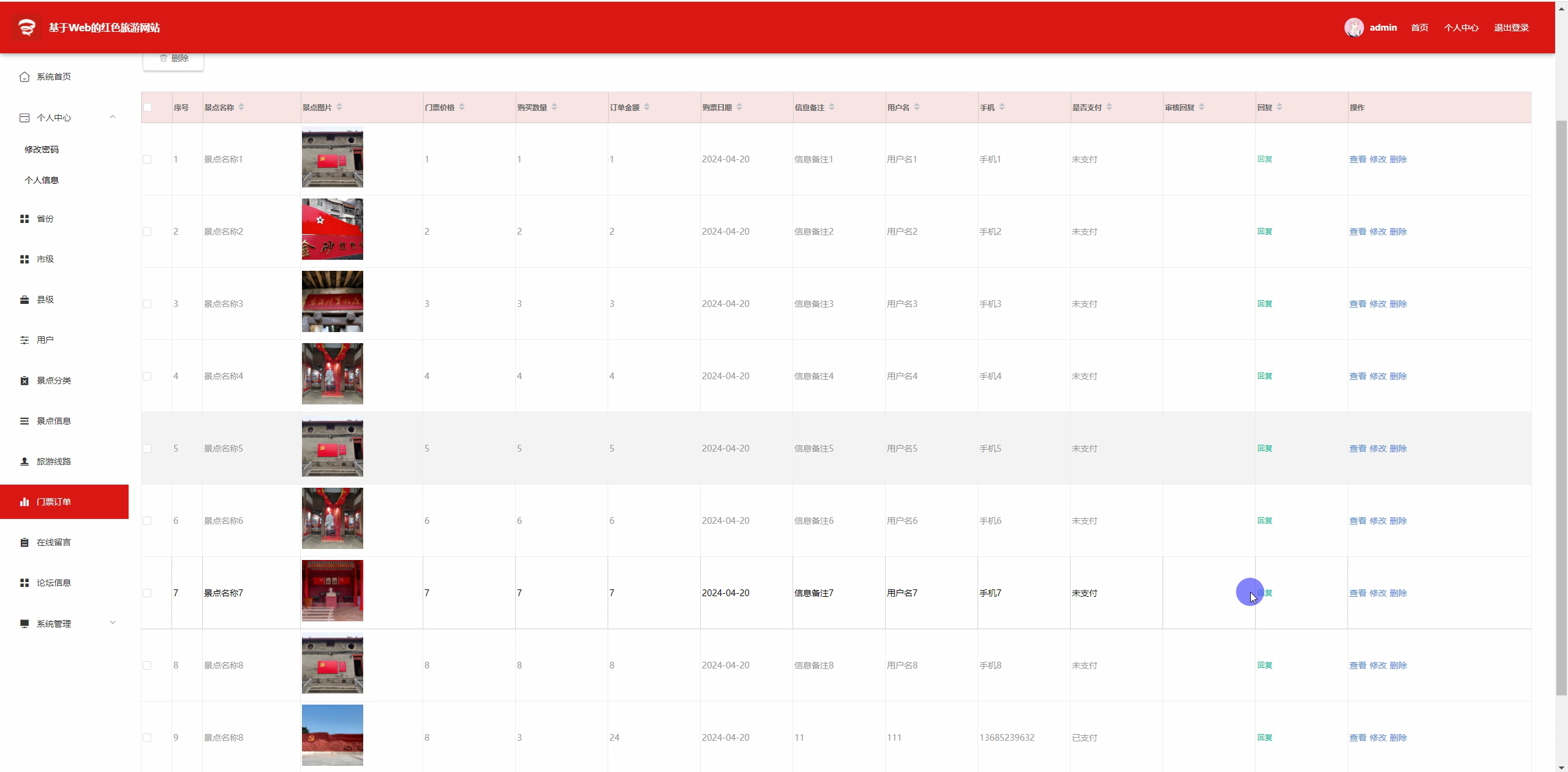Open the scenic spot thumbnail in row 2
The width and height of the screenshot is (1568, 772).
pos(332,229)
